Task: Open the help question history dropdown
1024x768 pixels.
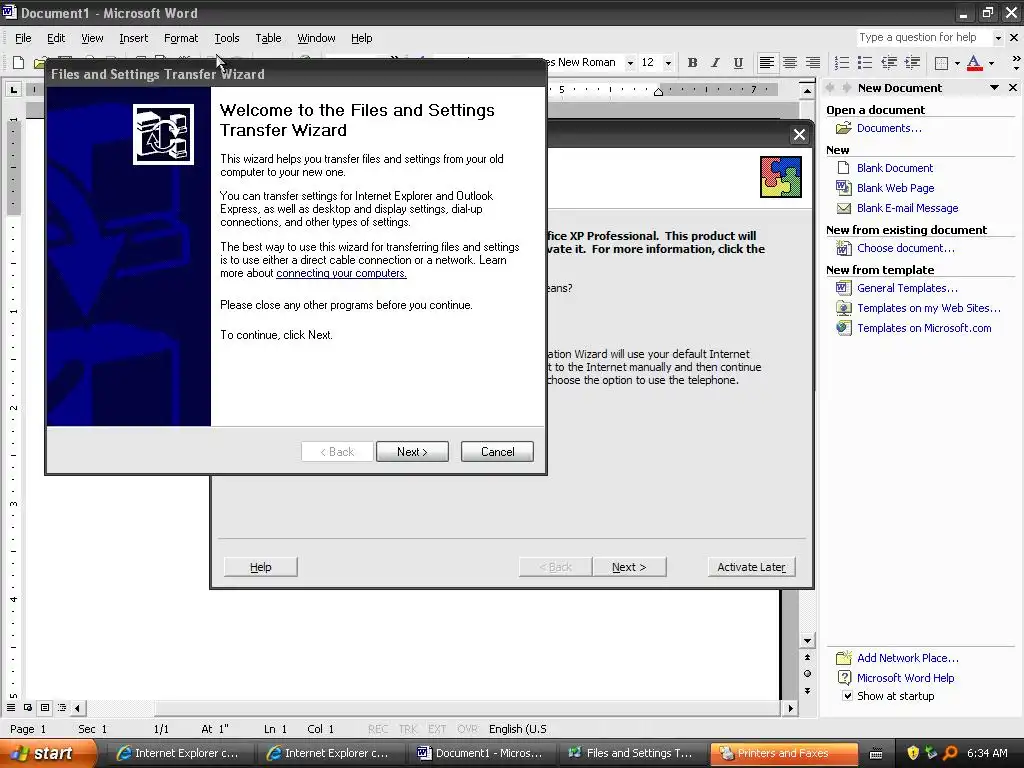Action: 997,38
